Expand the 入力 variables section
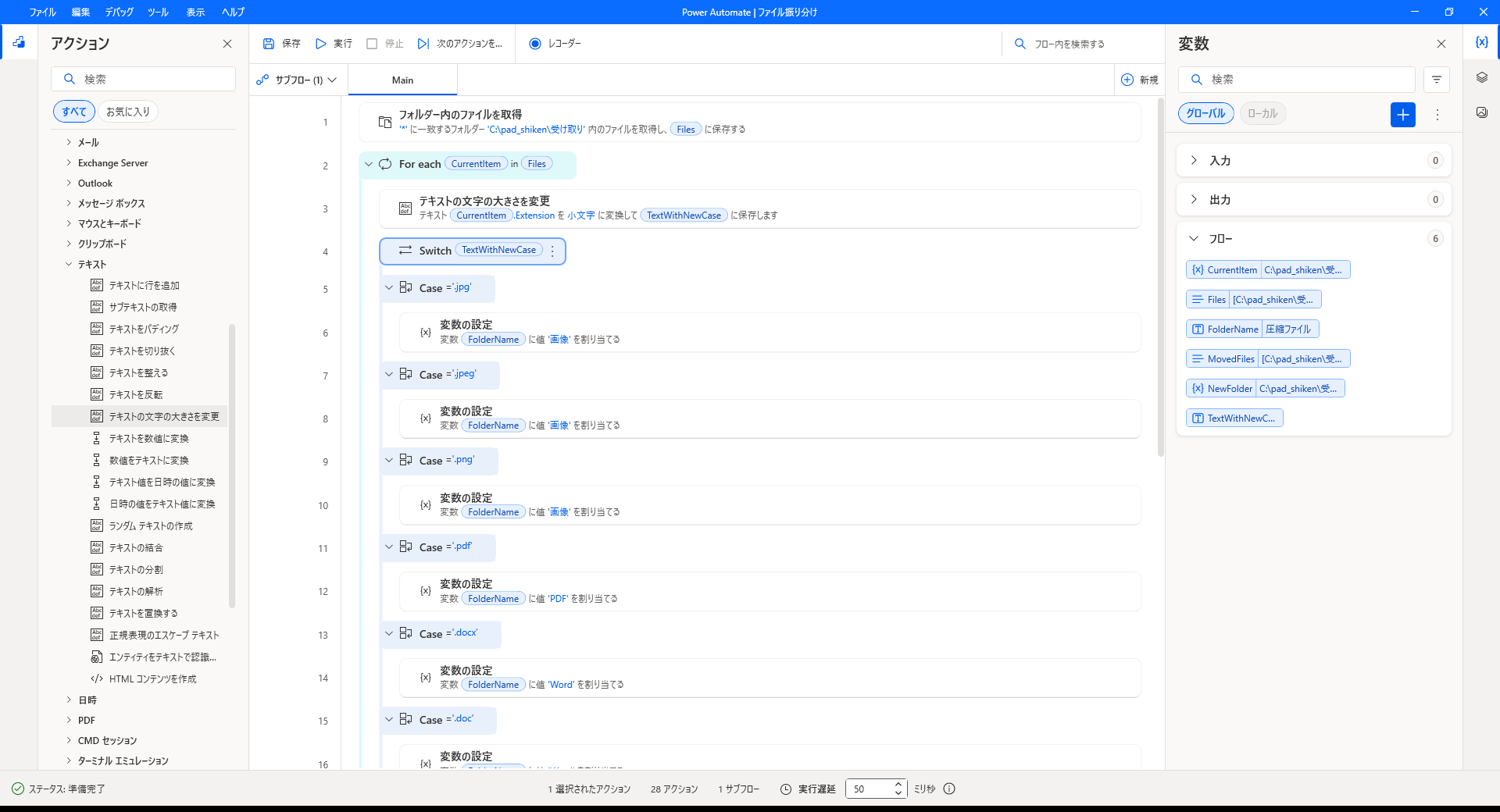The image size is (1500, 812). tap(1194, 160)
